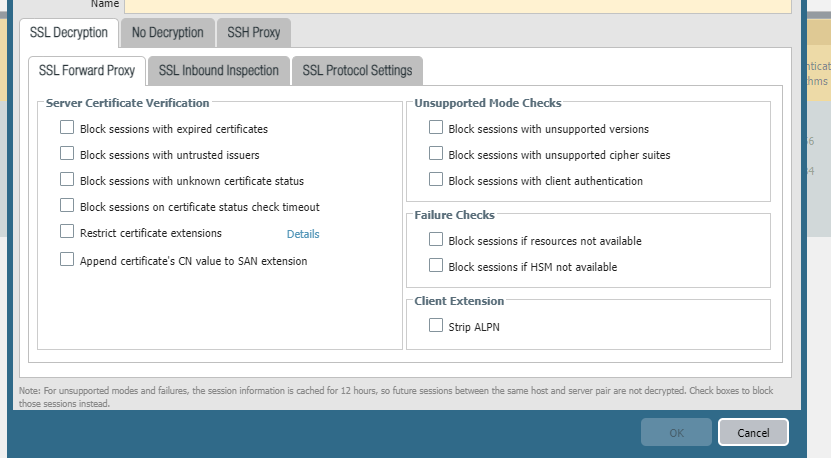
Task: Enable Block sessions with expired certificates
Action: (67, 128)
